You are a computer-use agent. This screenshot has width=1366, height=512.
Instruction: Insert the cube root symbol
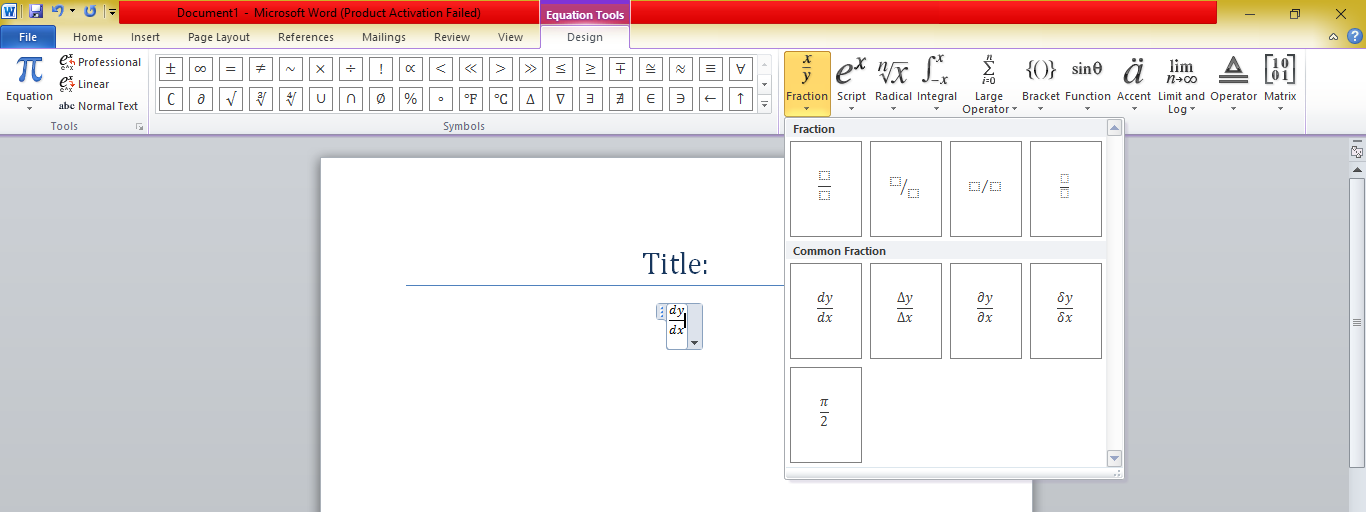tap(261, 99)
